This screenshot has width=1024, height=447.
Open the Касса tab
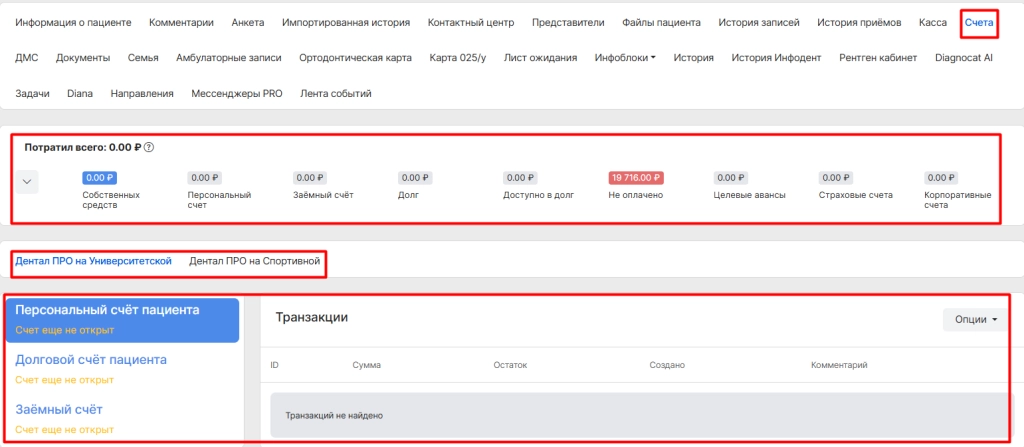933,22
